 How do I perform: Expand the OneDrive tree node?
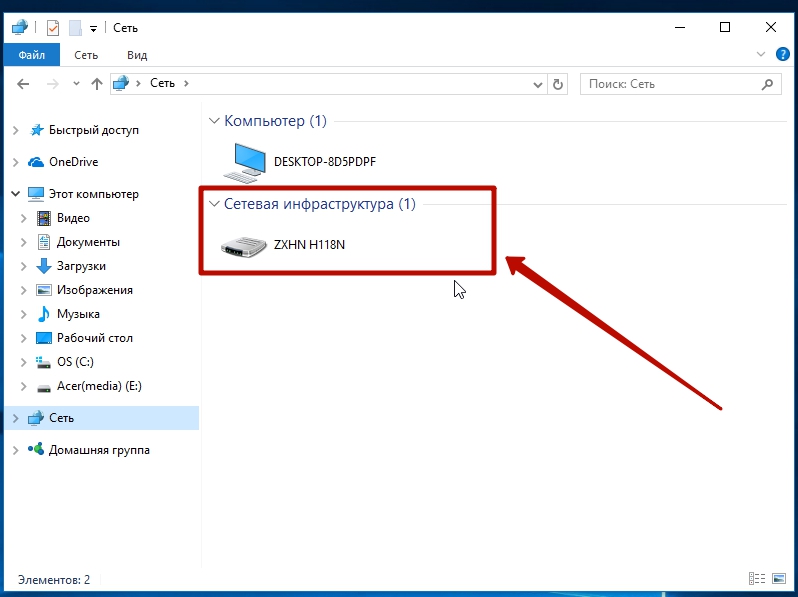pyautogui.click(x=16, y=162)
